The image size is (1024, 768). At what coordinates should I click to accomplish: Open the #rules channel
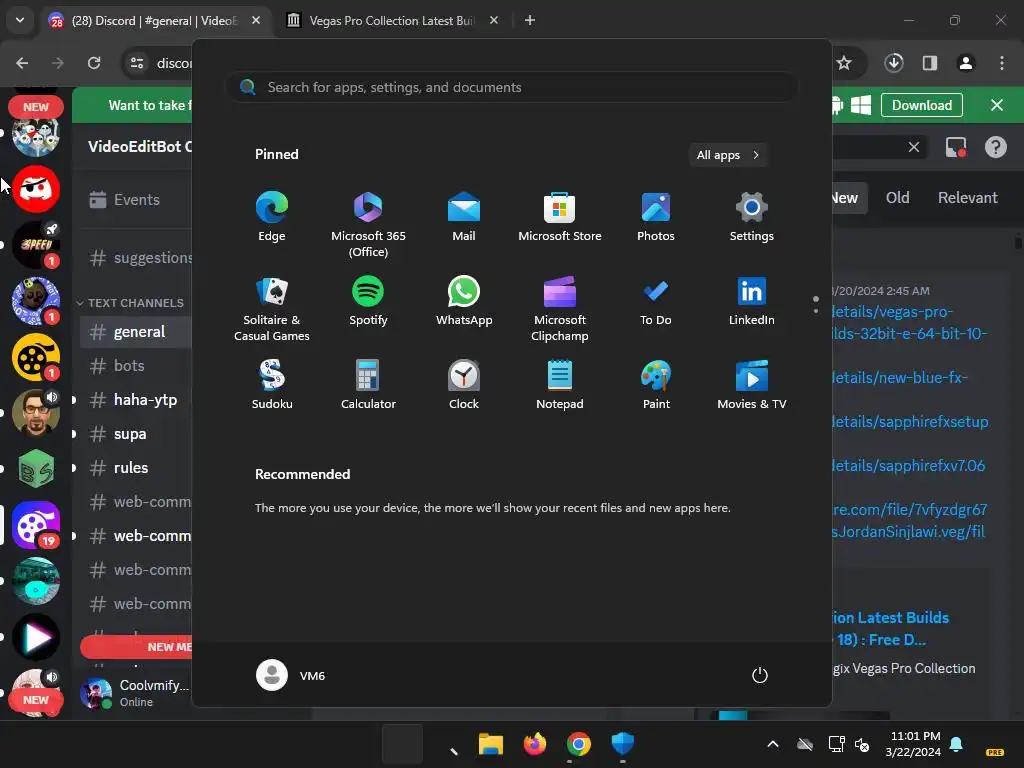point(136,468)
